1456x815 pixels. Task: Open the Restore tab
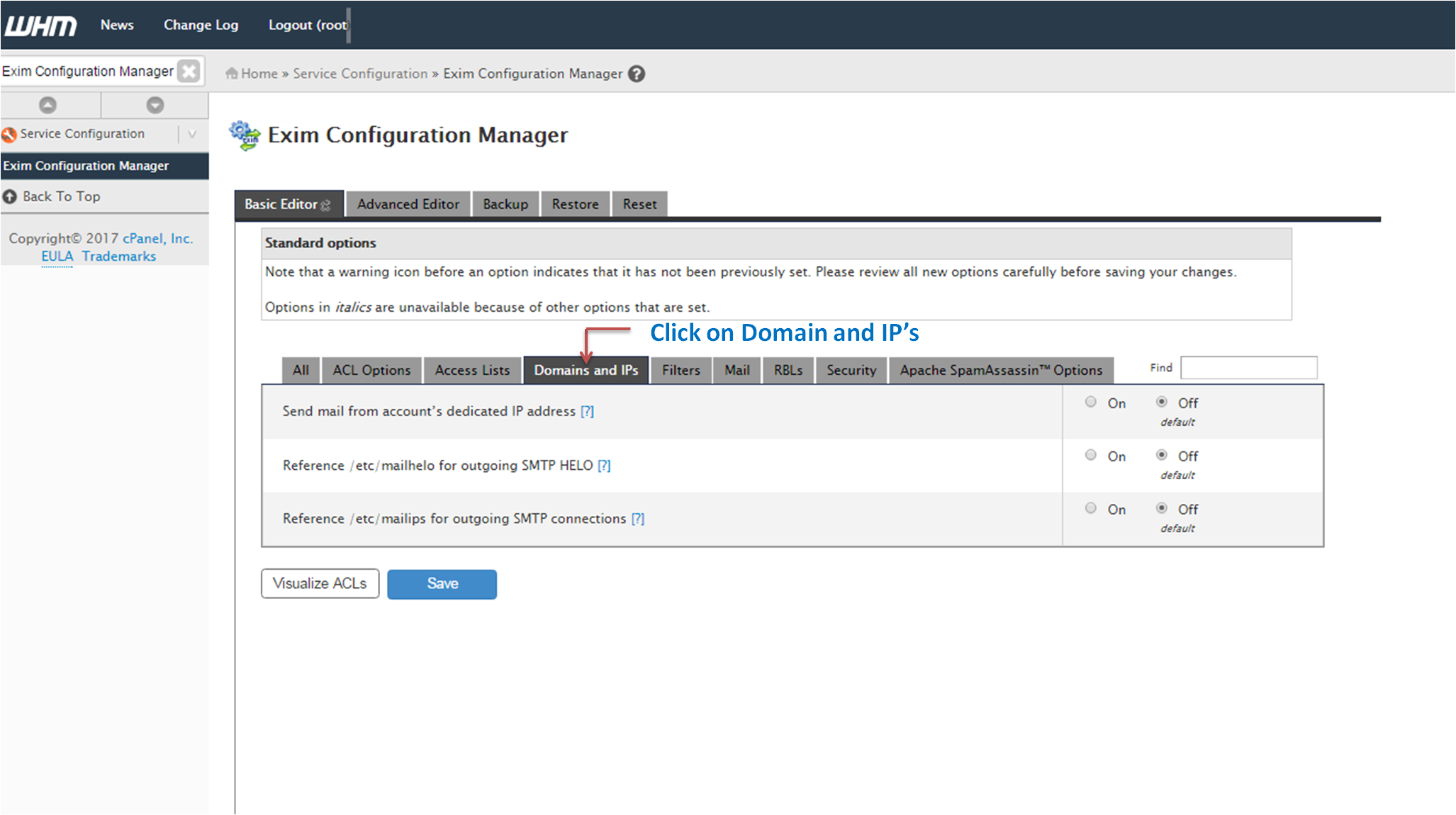pyautogui.click(x=576, y=204)
